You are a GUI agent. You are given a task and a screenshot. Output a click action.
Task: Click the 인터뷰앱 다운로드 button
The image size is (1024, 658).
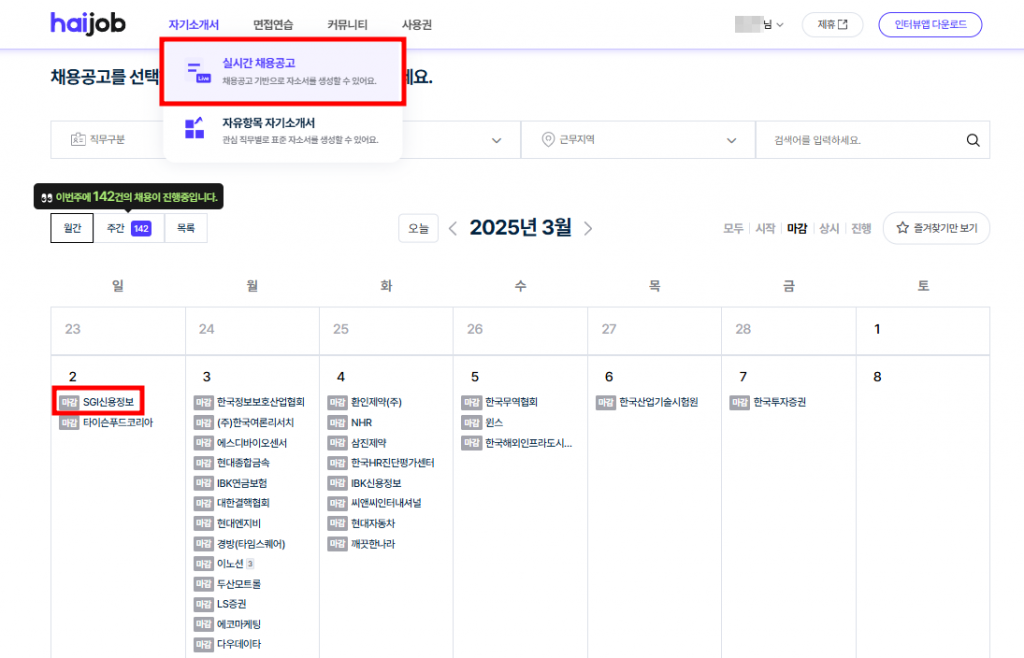(x=929, y=25)
